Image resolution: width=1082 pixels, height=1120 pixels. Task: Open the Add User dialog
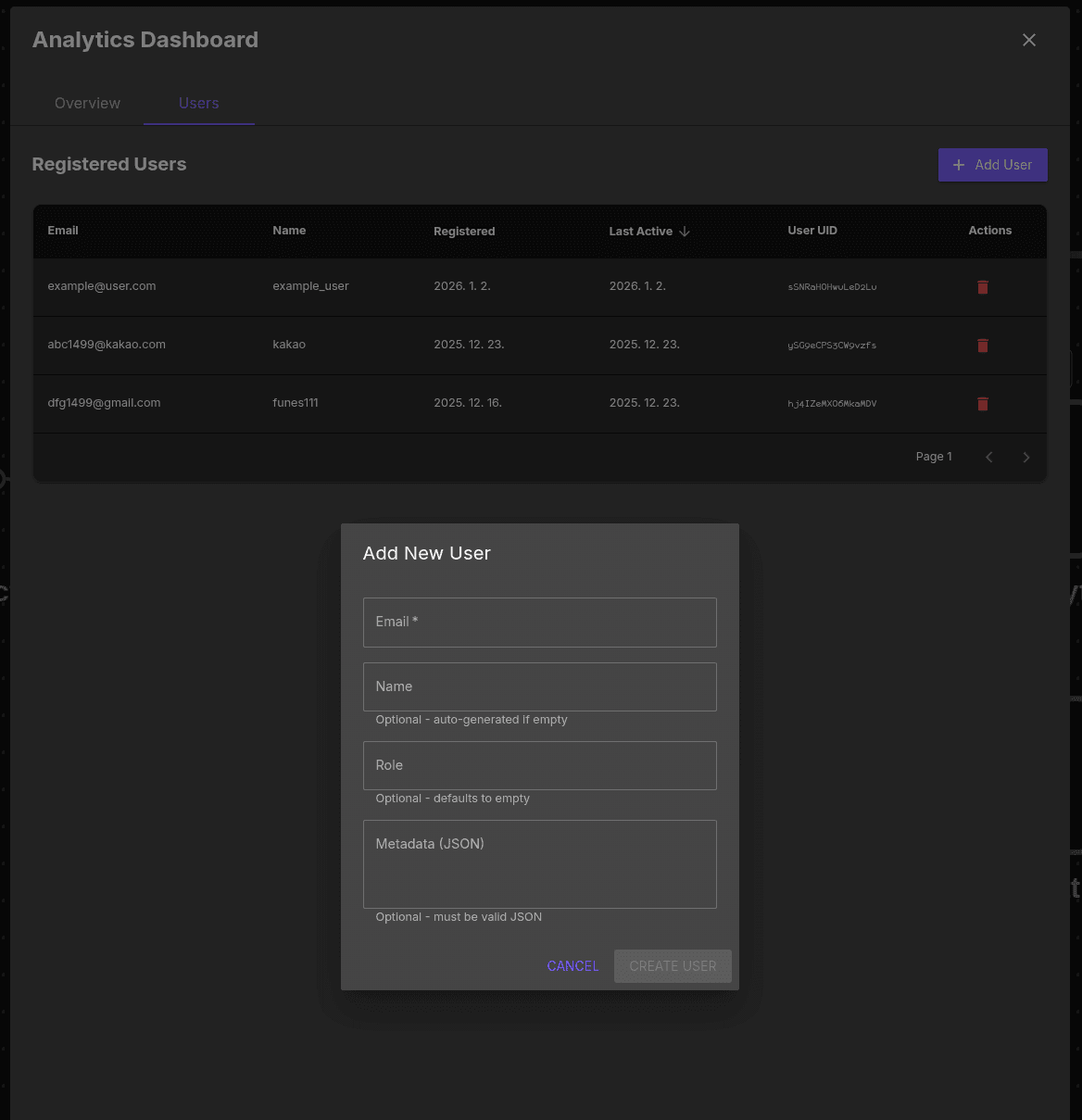click(993, 165)
